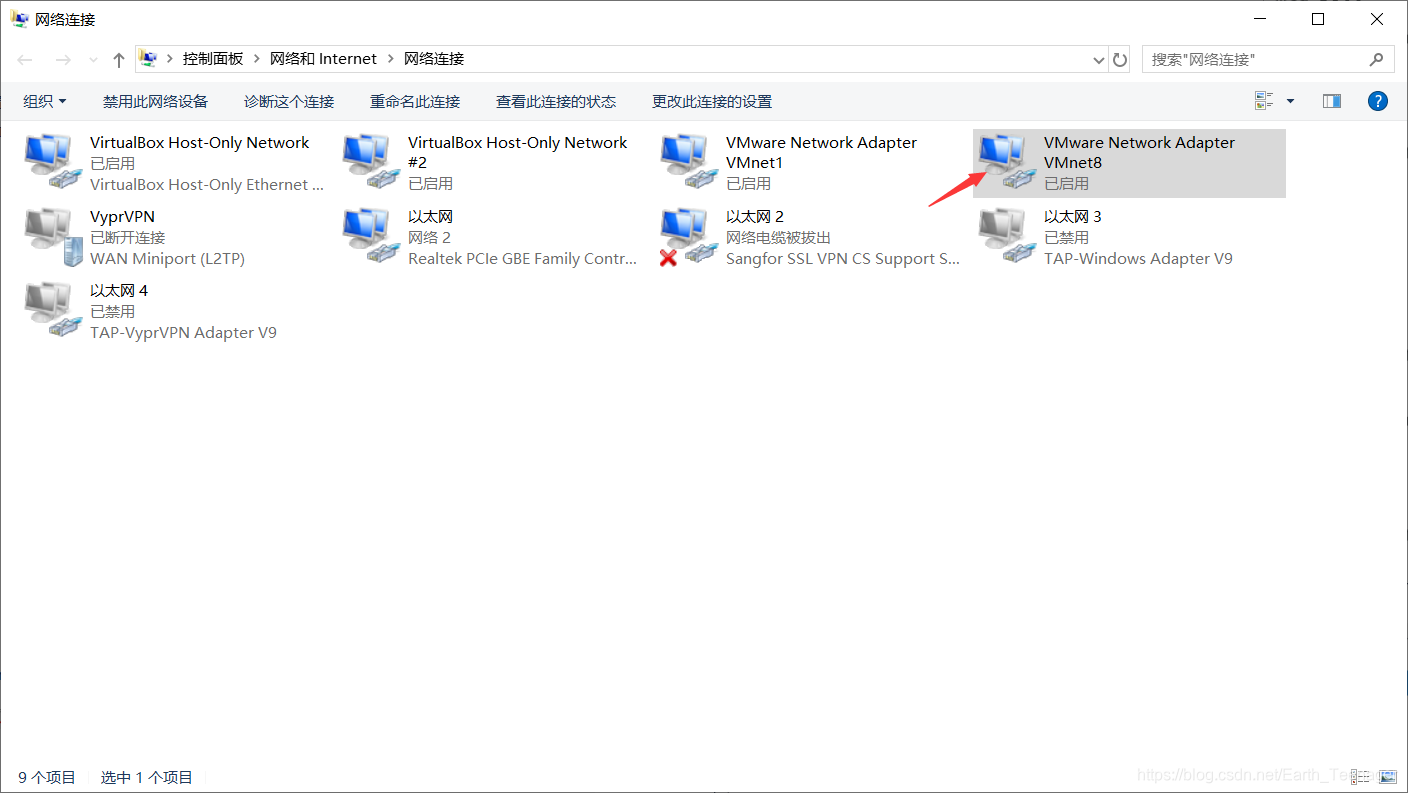The width and height of the screenshot is (1408, 793).
Task: Go up one level with up arrow
Action: point(119,60)
